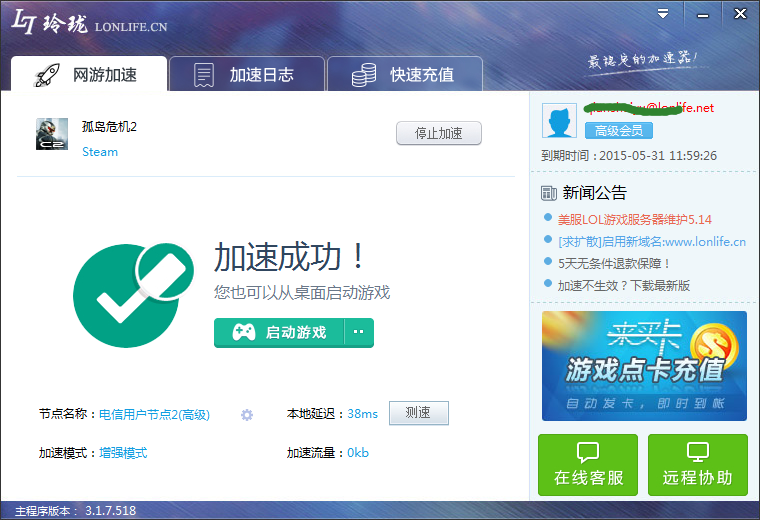Screen dimensions: 760x520
Task: Click the 游戏点卡充值 banner ad
Action: pyautogui.click(x=644, y=366)
